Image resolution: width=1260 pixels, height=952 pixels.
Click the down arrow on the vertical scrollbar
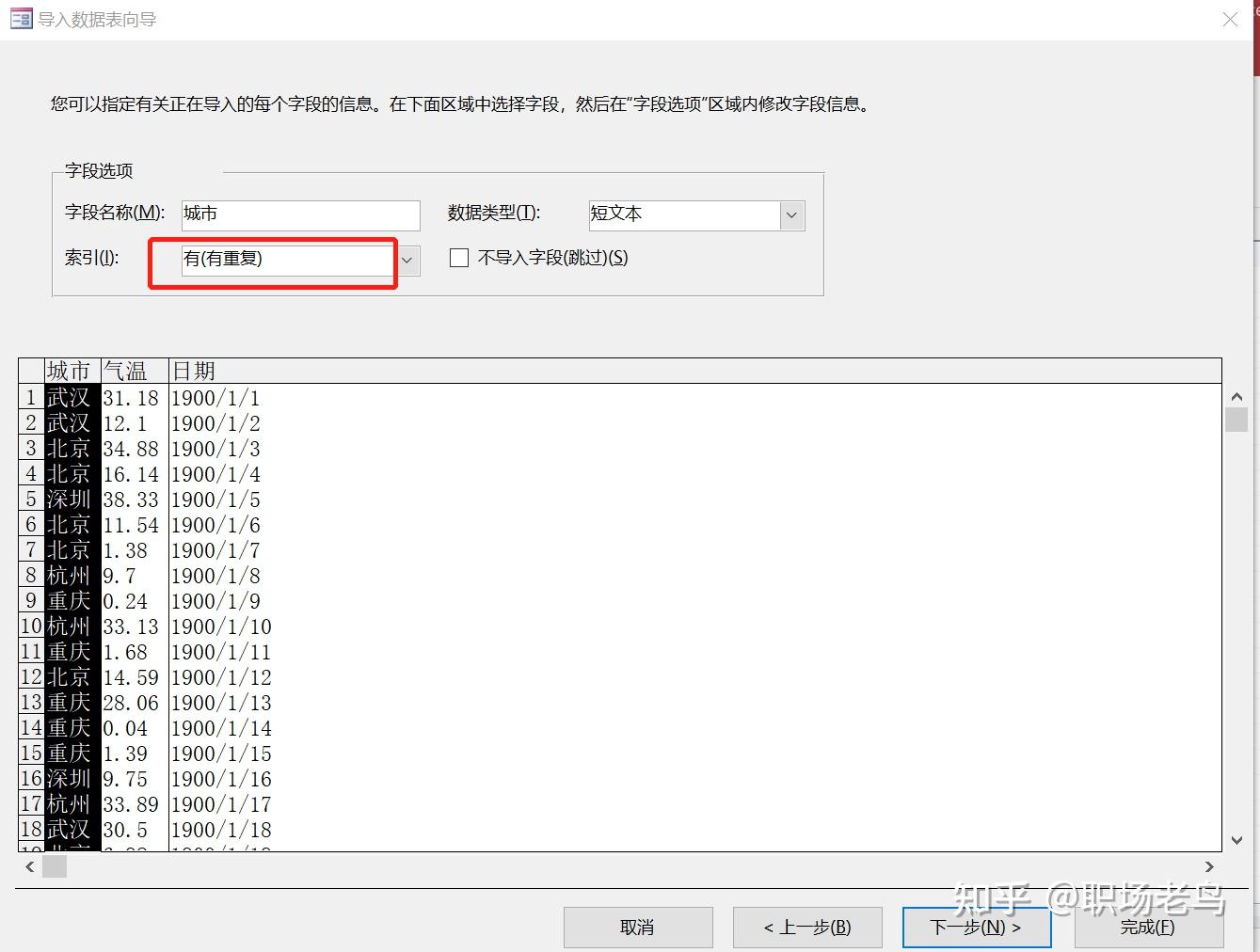[x=1236, y=840]
